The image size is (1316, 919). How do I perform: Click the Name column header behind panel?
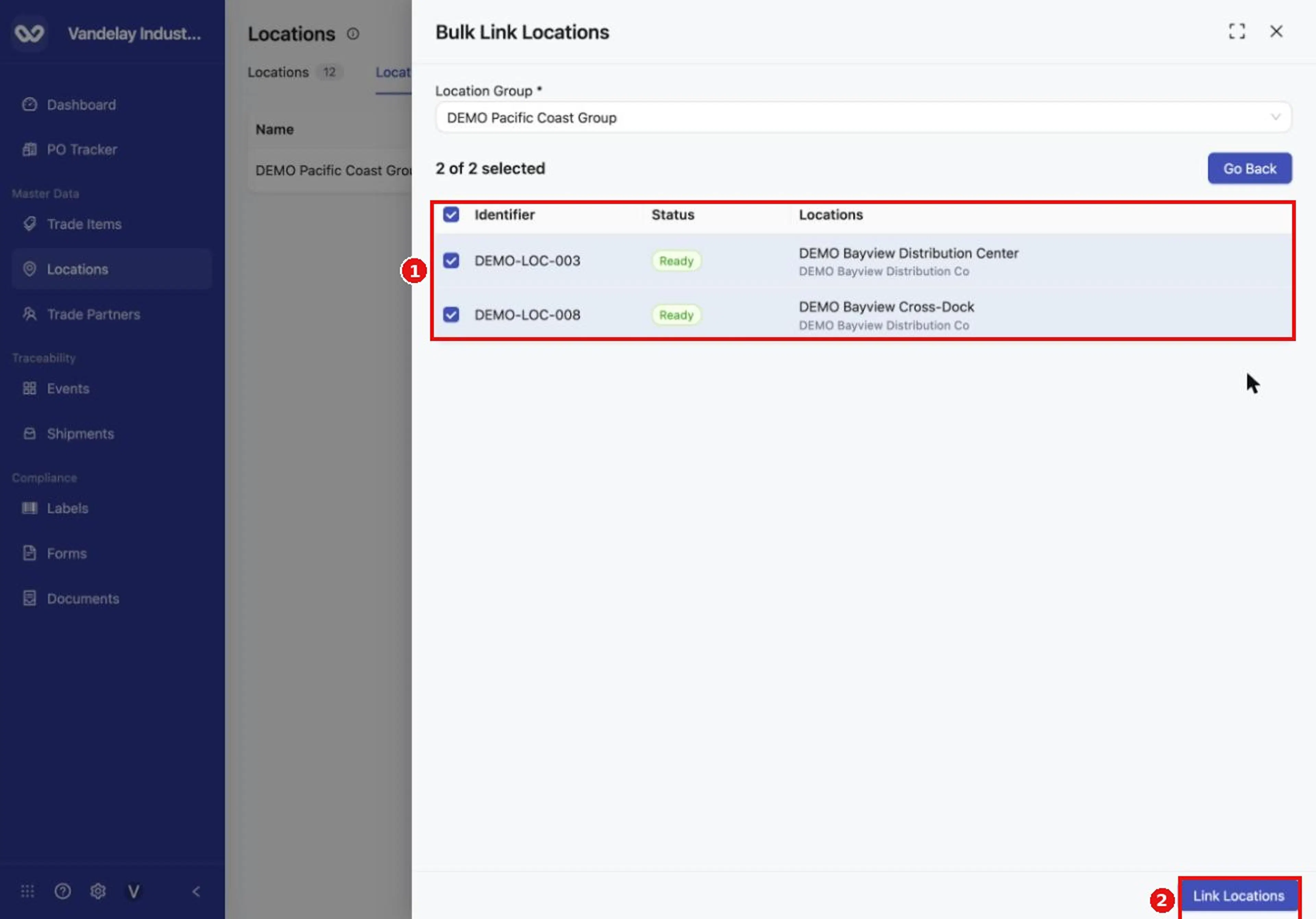(275, 130)
